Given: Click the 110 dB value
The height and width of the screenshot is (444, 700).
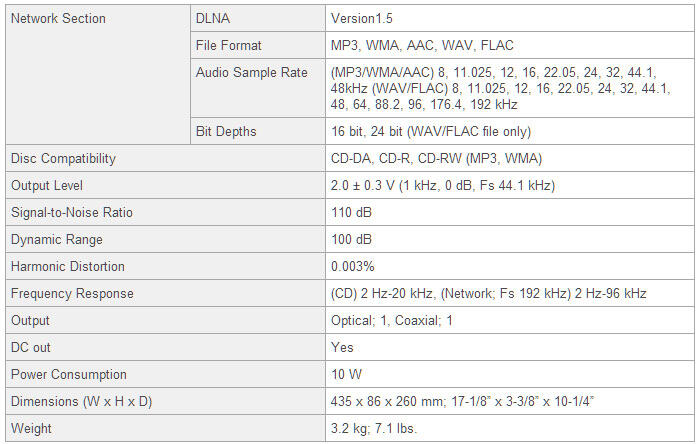Looking at the screenshot, I should click(351, 212).
